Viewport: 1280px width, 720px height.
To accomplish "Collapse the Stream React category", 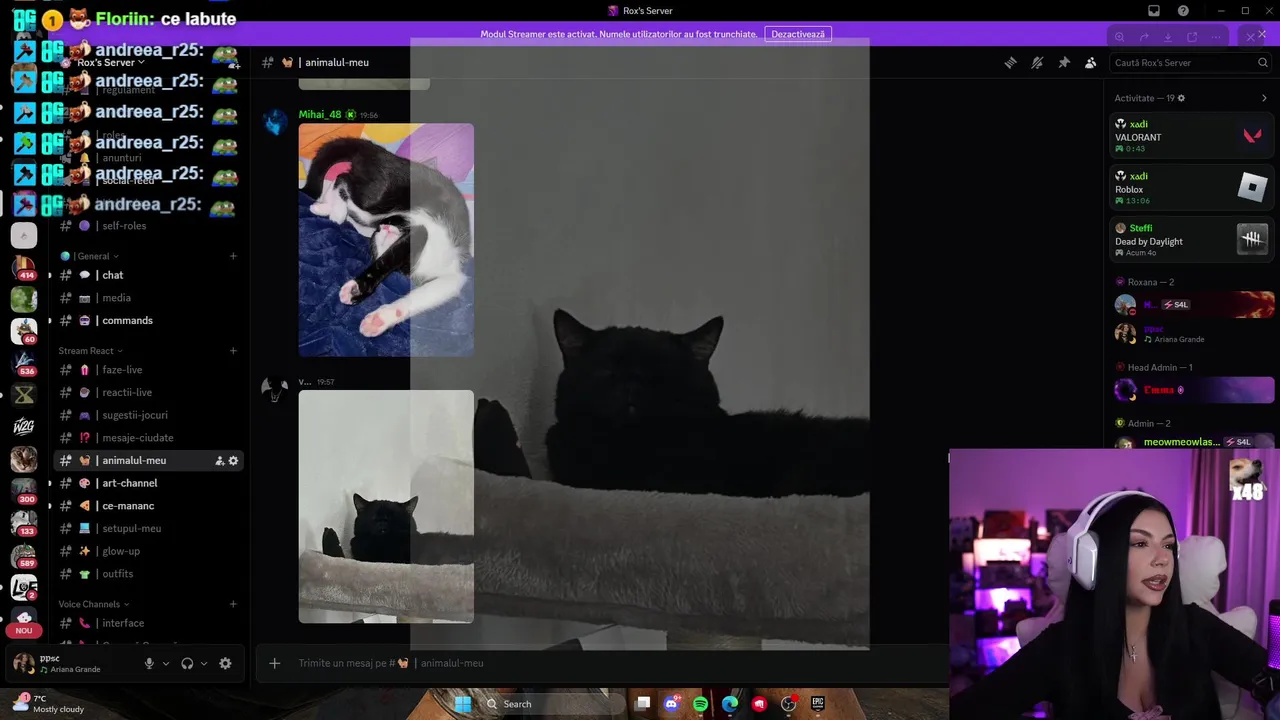I will pyautogui.click(x=90, y=351).
